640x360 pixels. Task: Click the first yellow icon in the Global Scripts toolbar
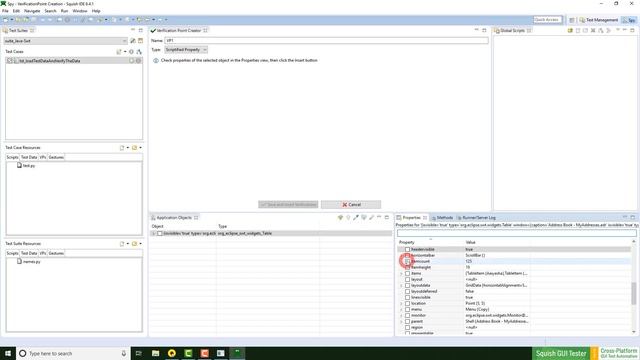(570, 31)
